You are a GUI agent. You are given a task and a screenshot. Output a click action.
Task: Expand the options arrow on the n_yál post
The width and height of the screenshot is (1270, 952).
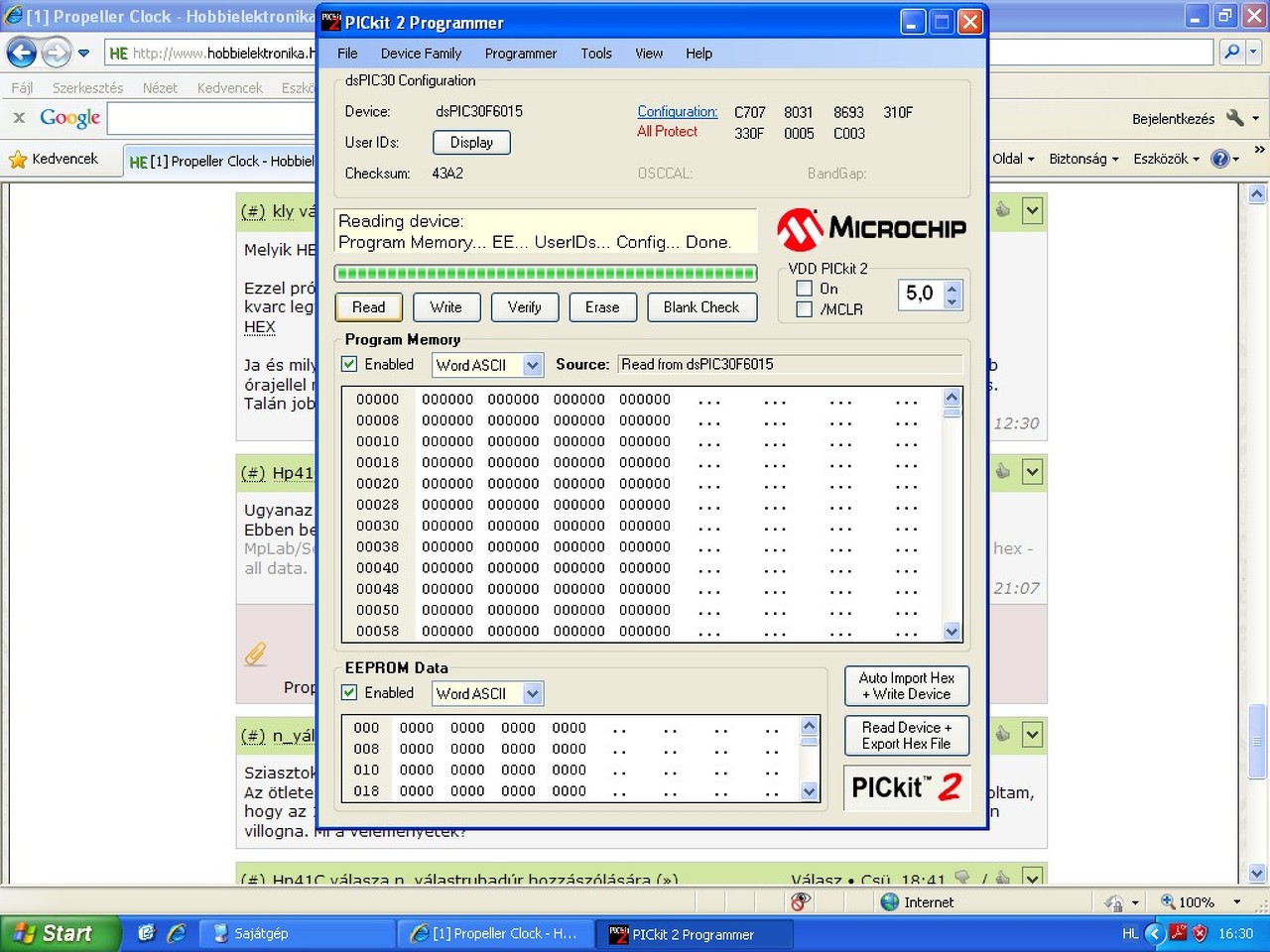pyautogui.click(x=1033, y=735)
